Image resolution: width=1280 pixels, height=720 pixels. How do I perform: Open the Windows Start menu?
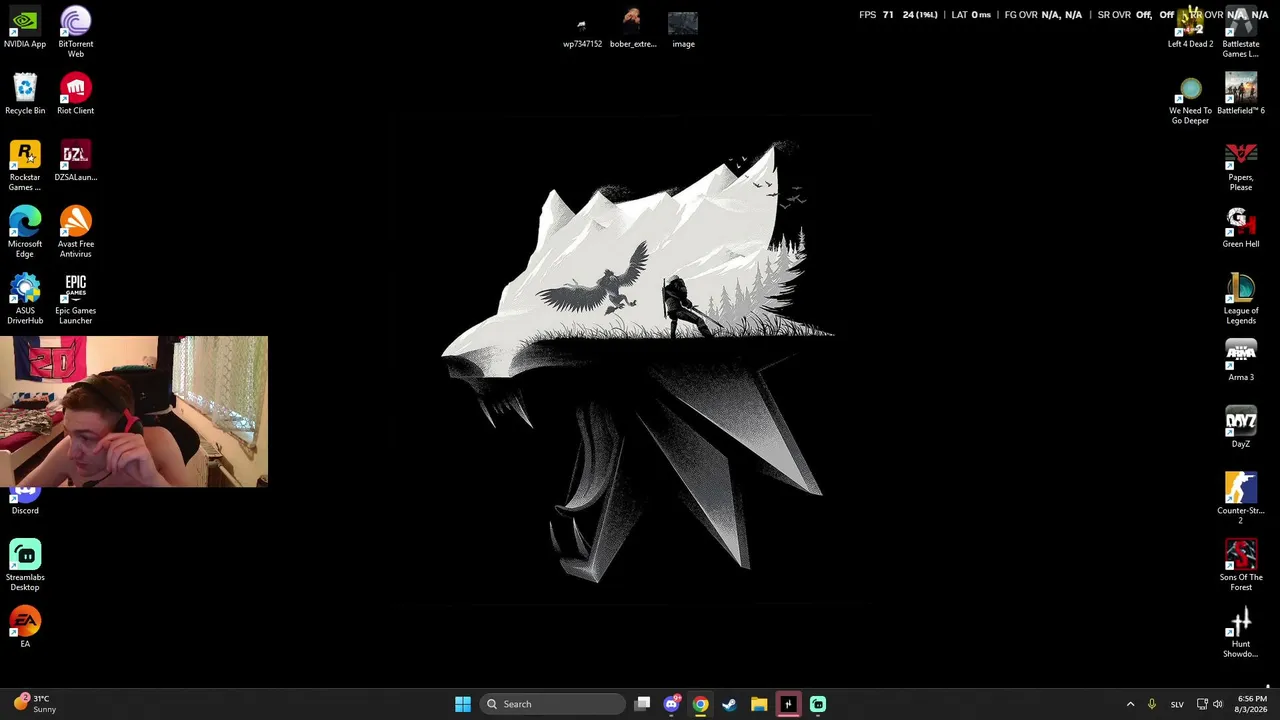pos(462,704)
